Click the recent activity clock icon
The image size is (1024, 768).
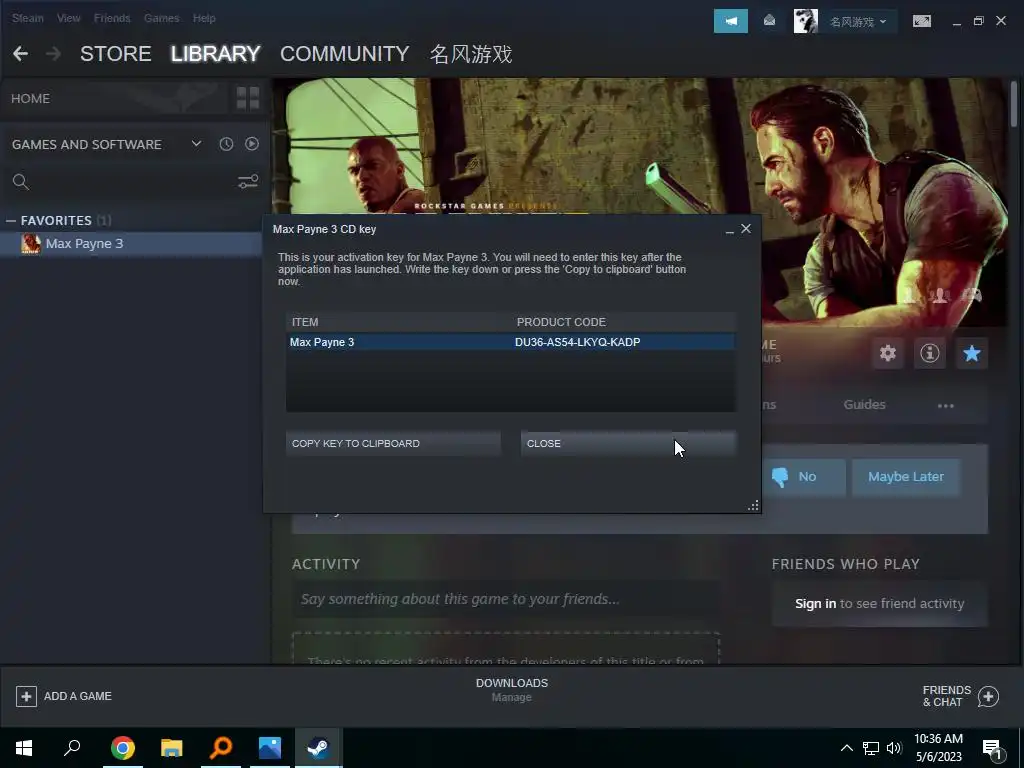[x=226, y=144]
